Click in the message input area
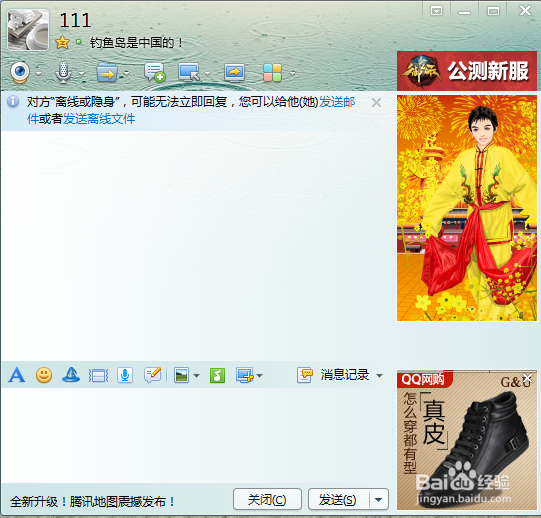 (x=197, y=435)
